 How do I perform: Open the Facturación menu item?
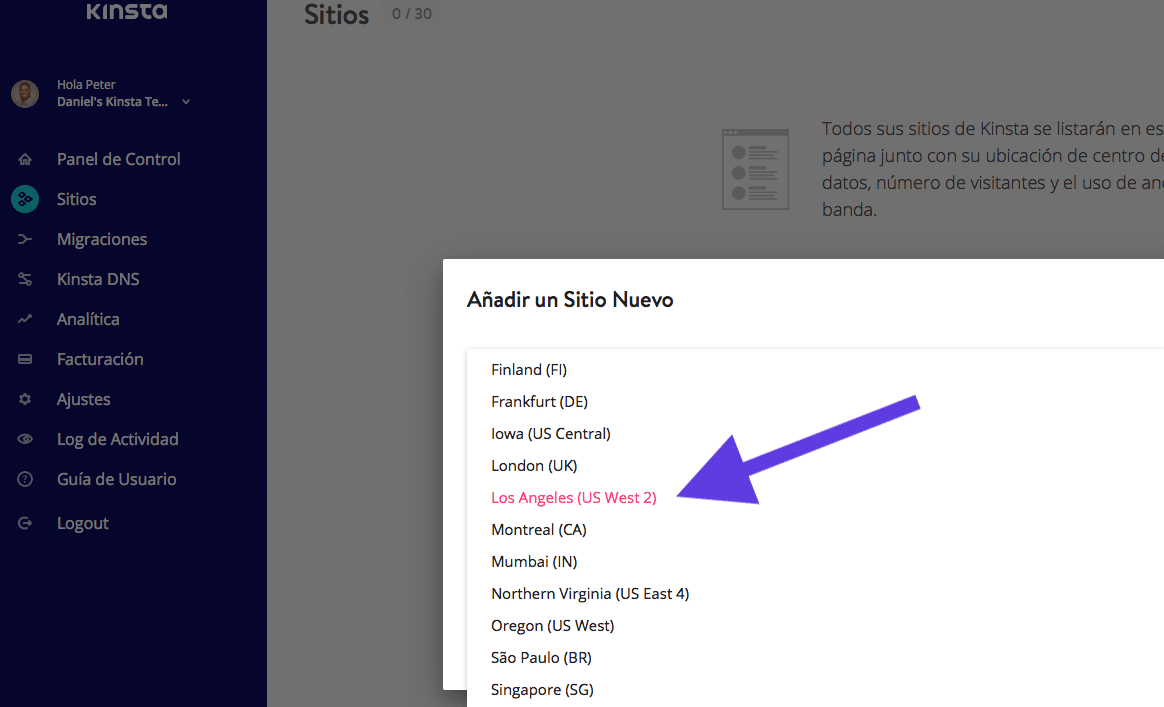pyautogui.click(x=100, y=359)
